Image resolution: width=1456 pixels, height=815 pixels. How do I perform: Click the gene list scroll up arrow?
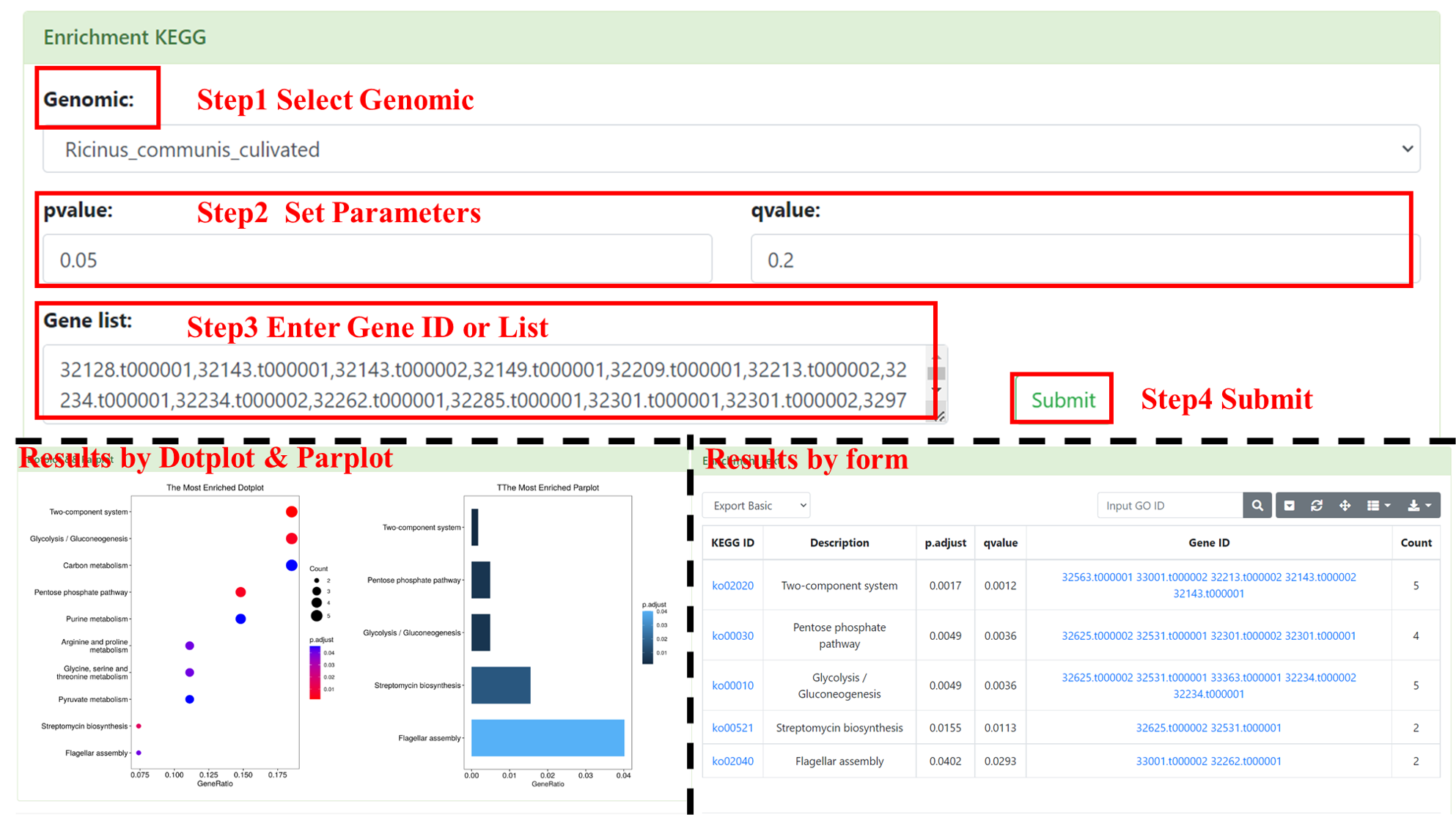coord(936,358)
